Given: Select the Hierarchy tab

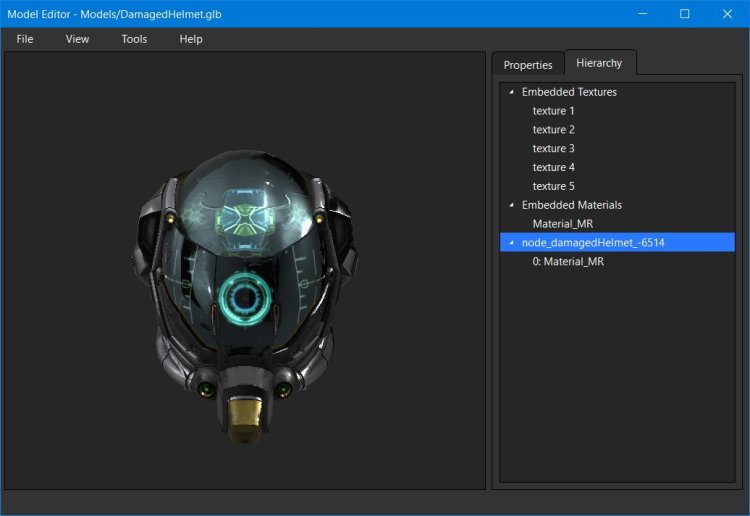Looking at the screenshot, I should coord(600,63).
